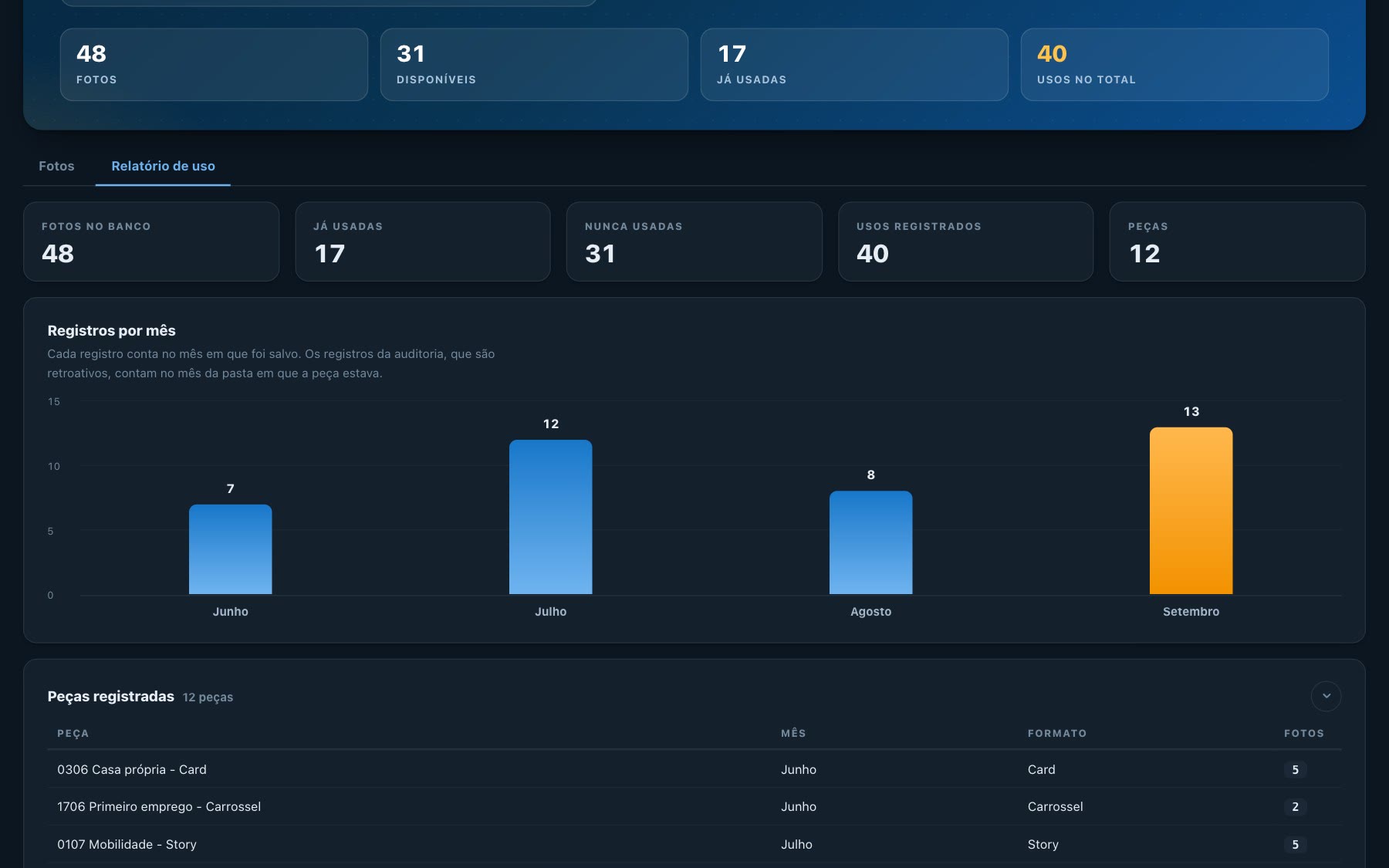This screenshot has height=868, width=1389.
Task: Click the "Story" format cell
Action: pos(1043,844)
